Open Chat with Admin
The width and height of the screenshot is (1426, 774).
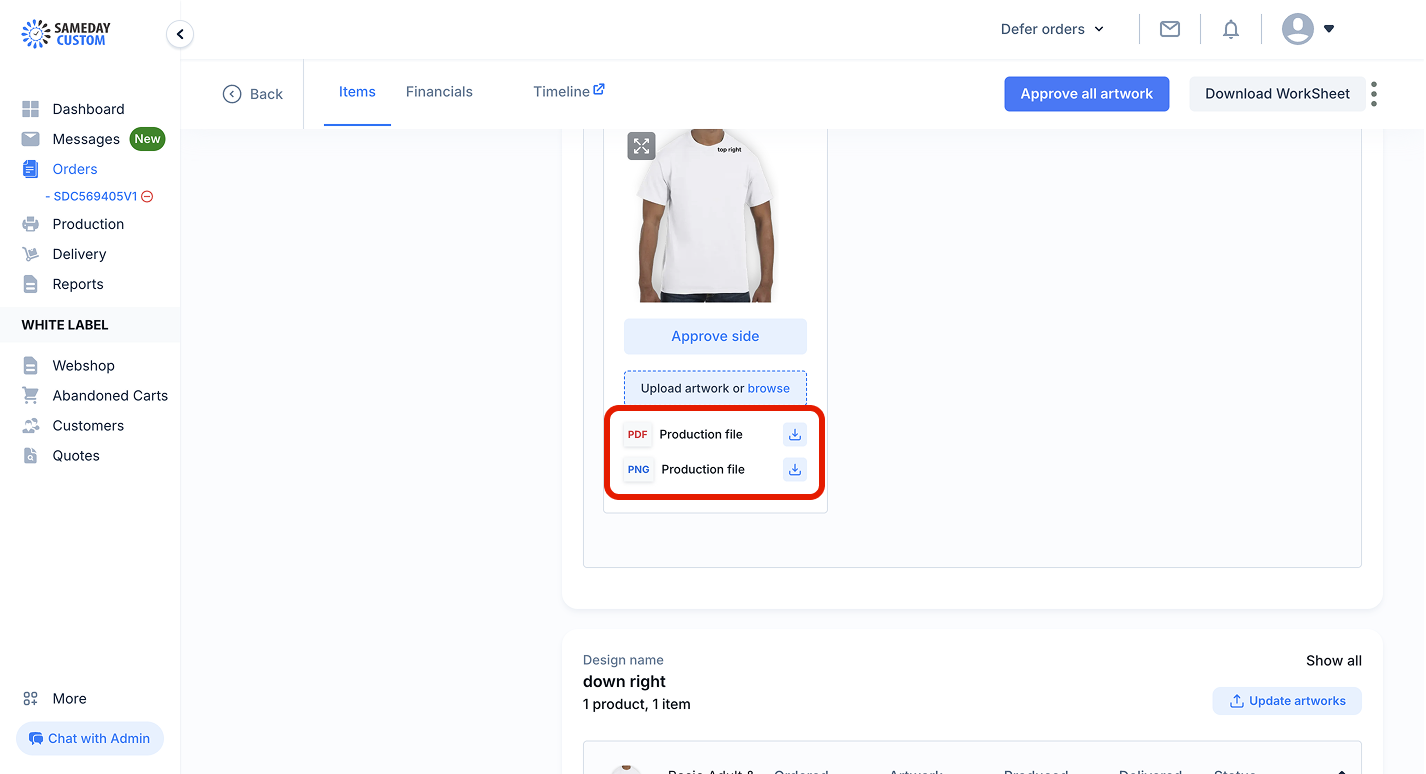click(90, 739)
